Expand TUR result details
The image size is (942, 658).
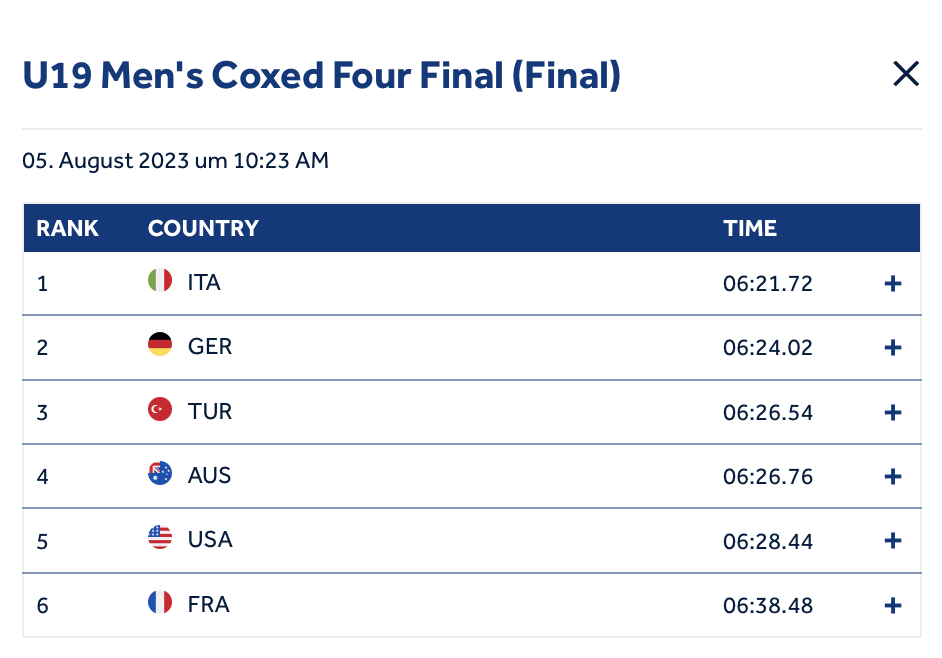893,412
